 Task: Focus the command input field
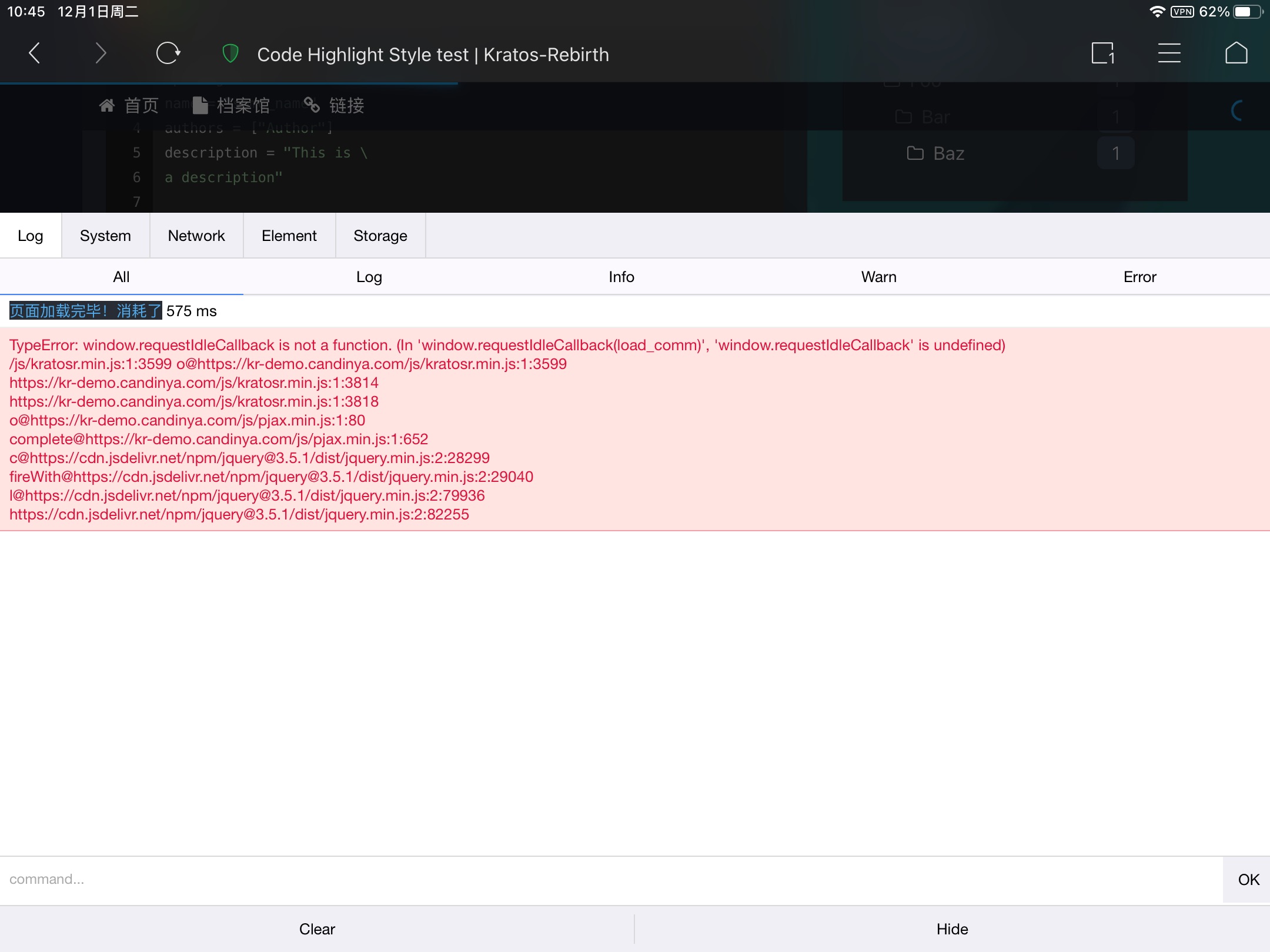point(611,879)
